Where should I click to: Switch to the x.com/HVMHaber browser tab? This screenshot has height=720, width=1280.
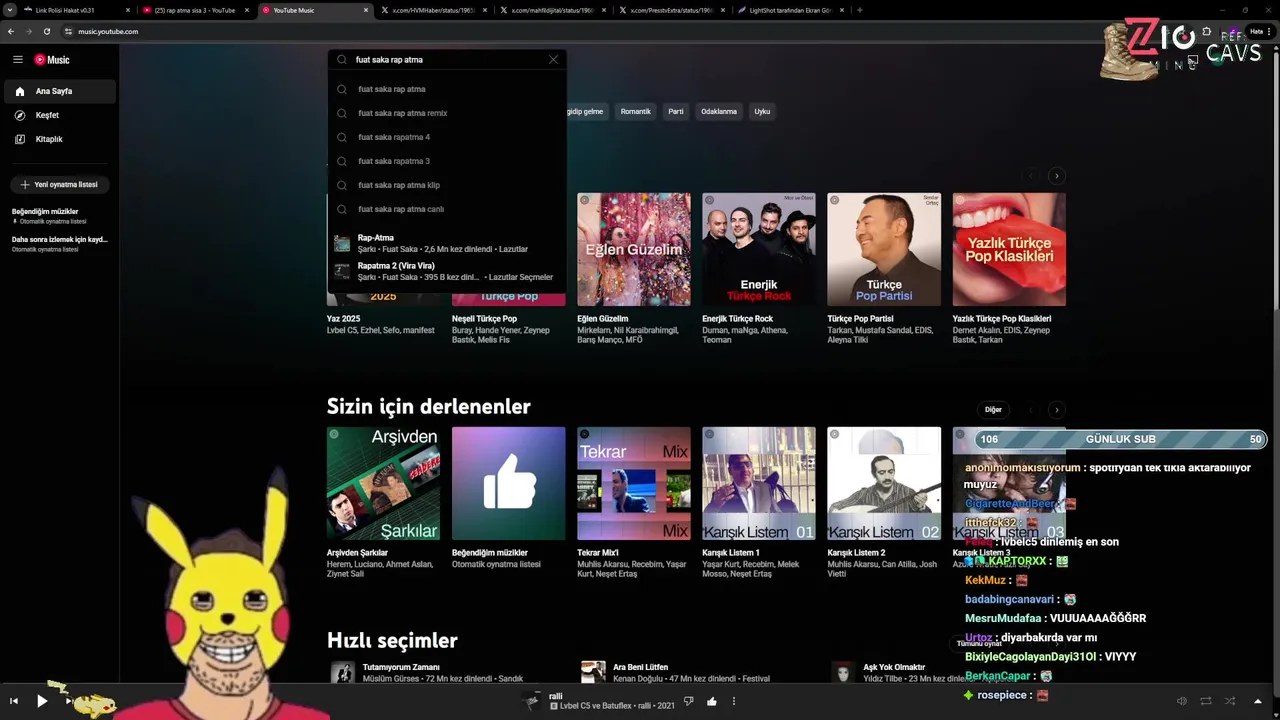pos(433,10)
